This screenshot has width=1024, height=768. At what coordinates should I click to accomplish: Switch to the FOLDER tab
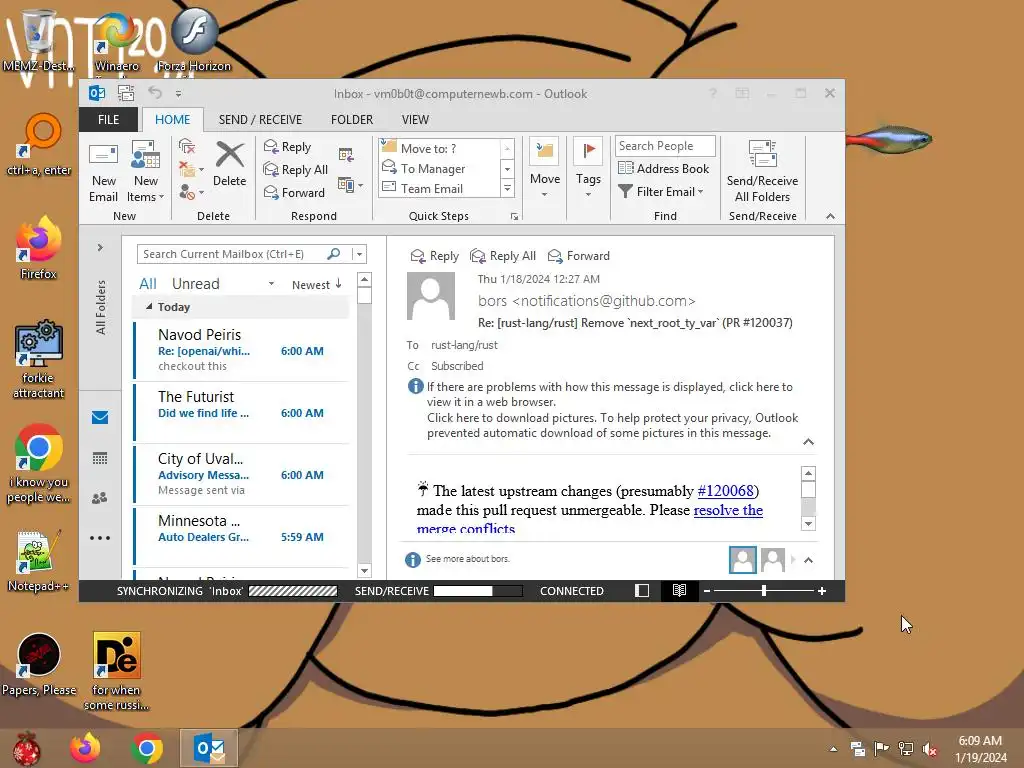pyautogui.click(x=352, y=120)
